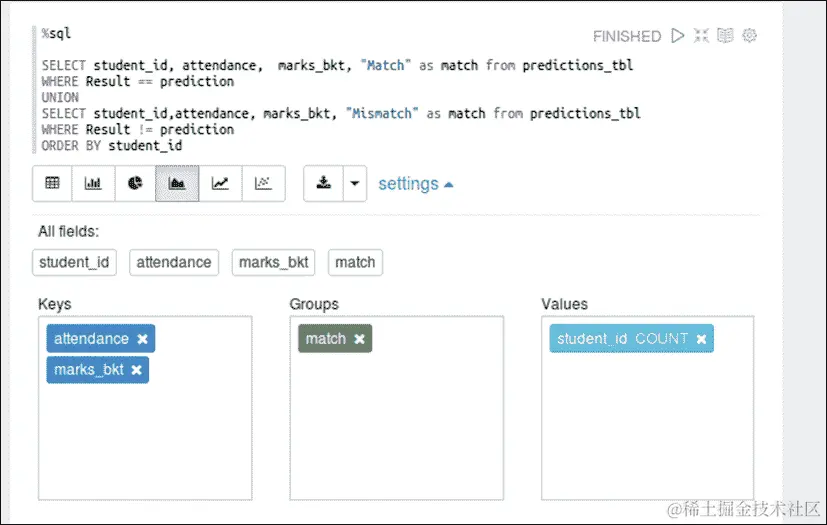Viewport: 827px width, 525px height.
Task: Click the "Mismatch" string in the query
Action: pos(382,113)
